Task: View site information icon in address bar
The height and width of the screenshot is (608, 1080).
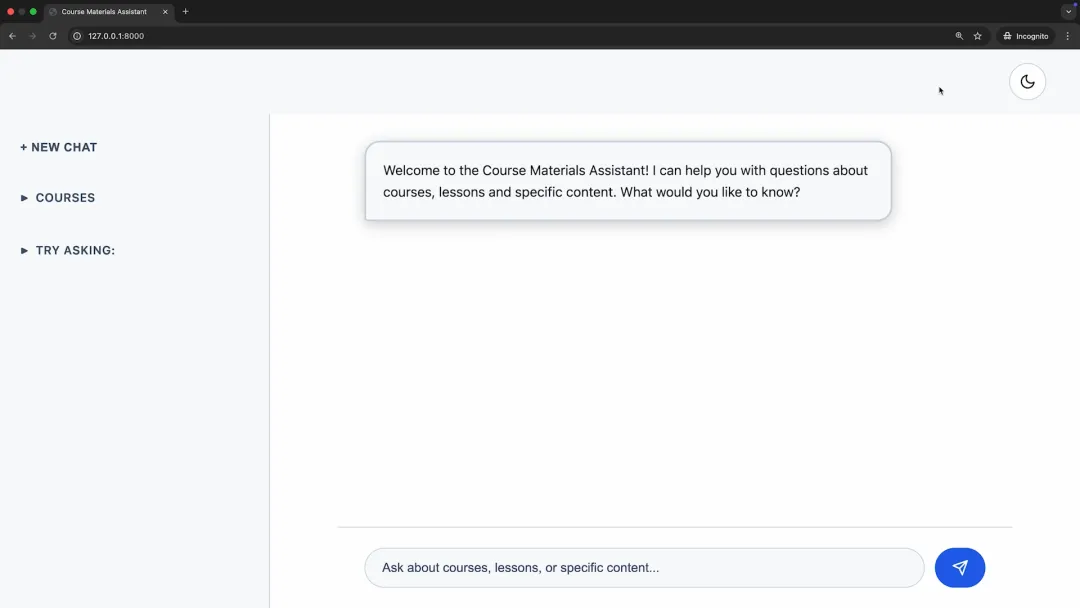Action: [77, 36]
